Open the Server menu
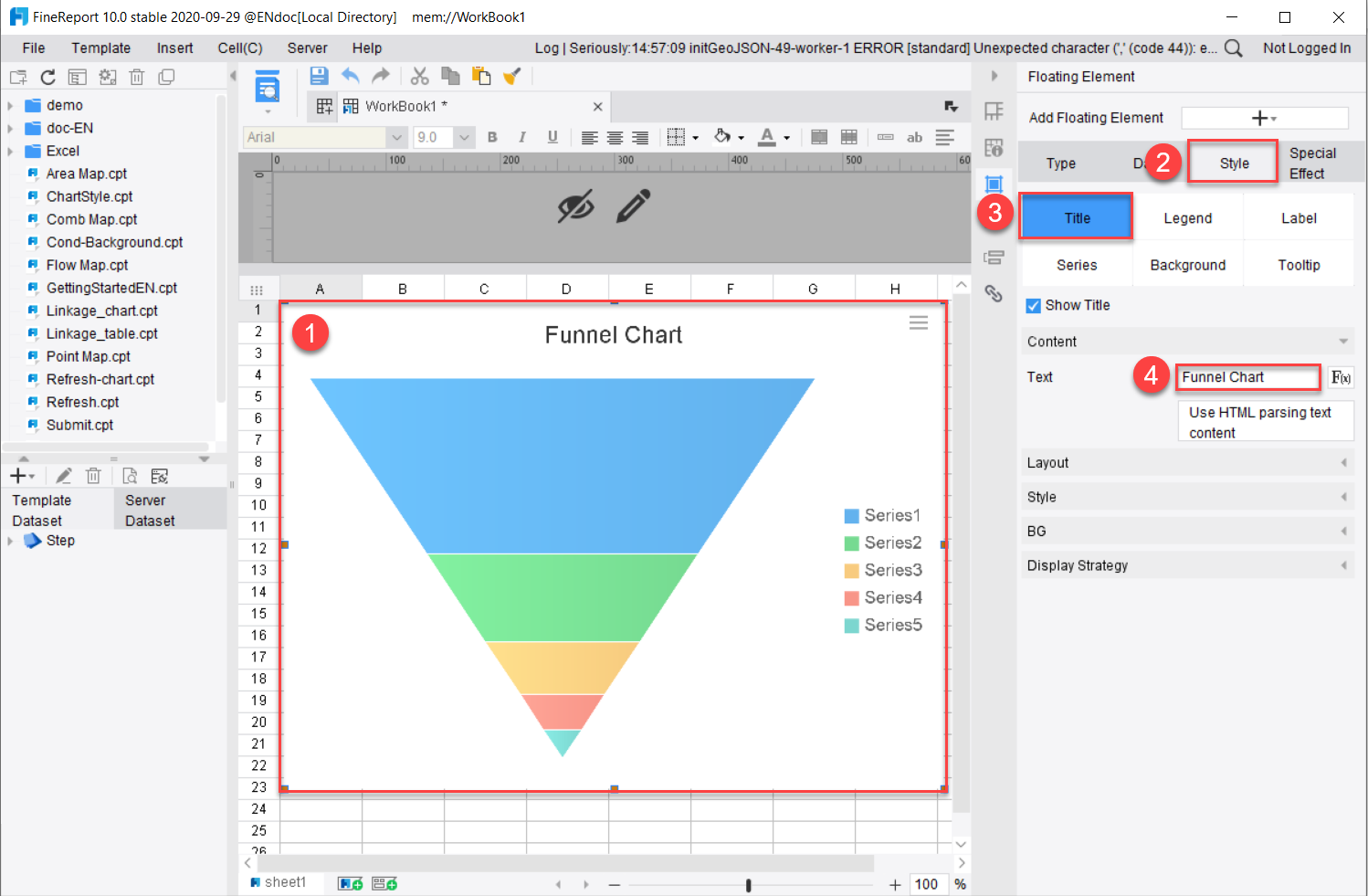1368x896 pixels. (x=307, y=47)
